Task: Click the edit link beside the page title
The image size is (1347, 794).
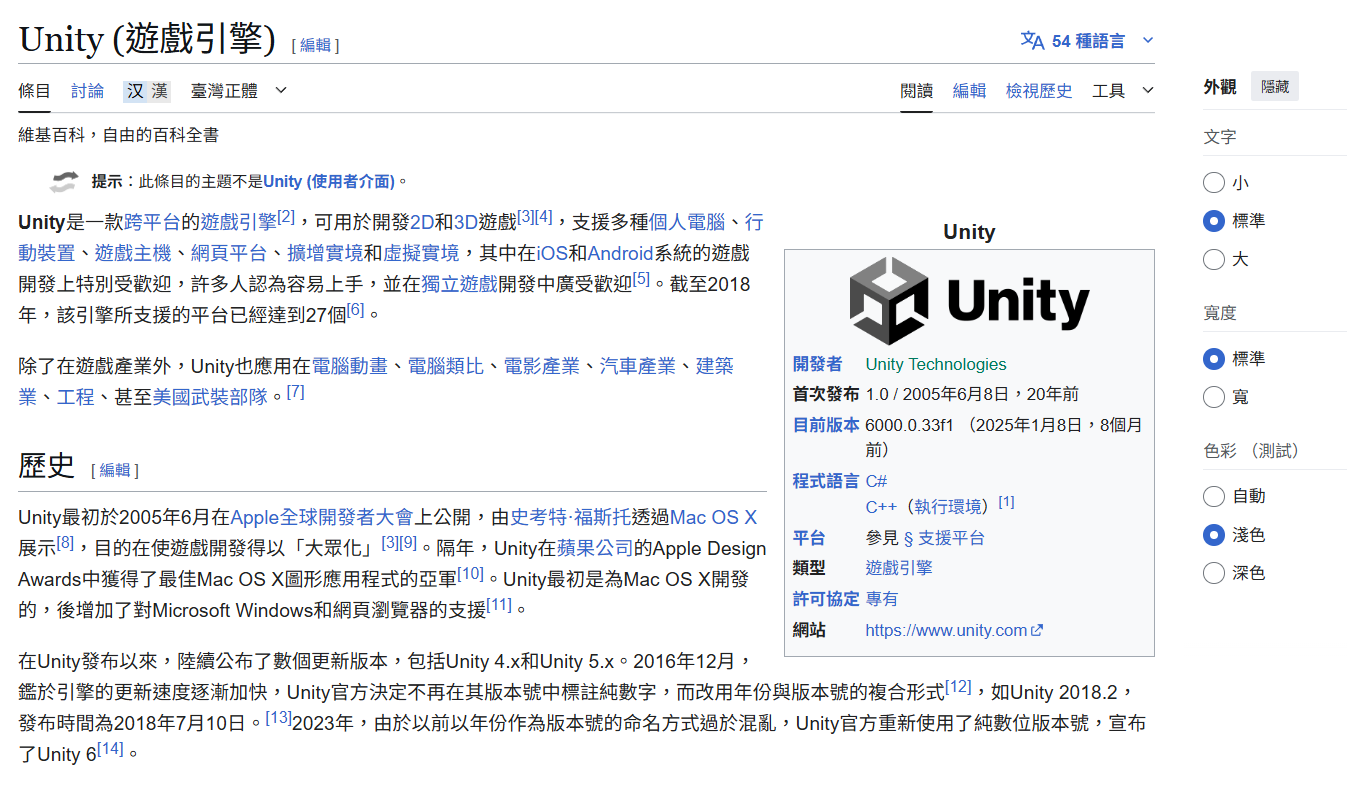Action: pyautogui.click(x=315, y=45)
